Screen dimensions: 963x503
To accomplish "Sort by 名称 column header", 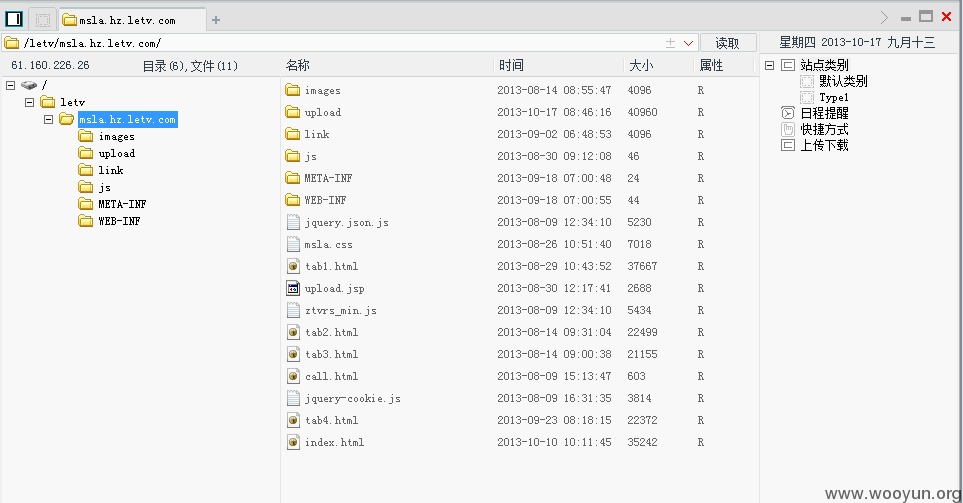I will pyautogui.click(x=298, y=65).
